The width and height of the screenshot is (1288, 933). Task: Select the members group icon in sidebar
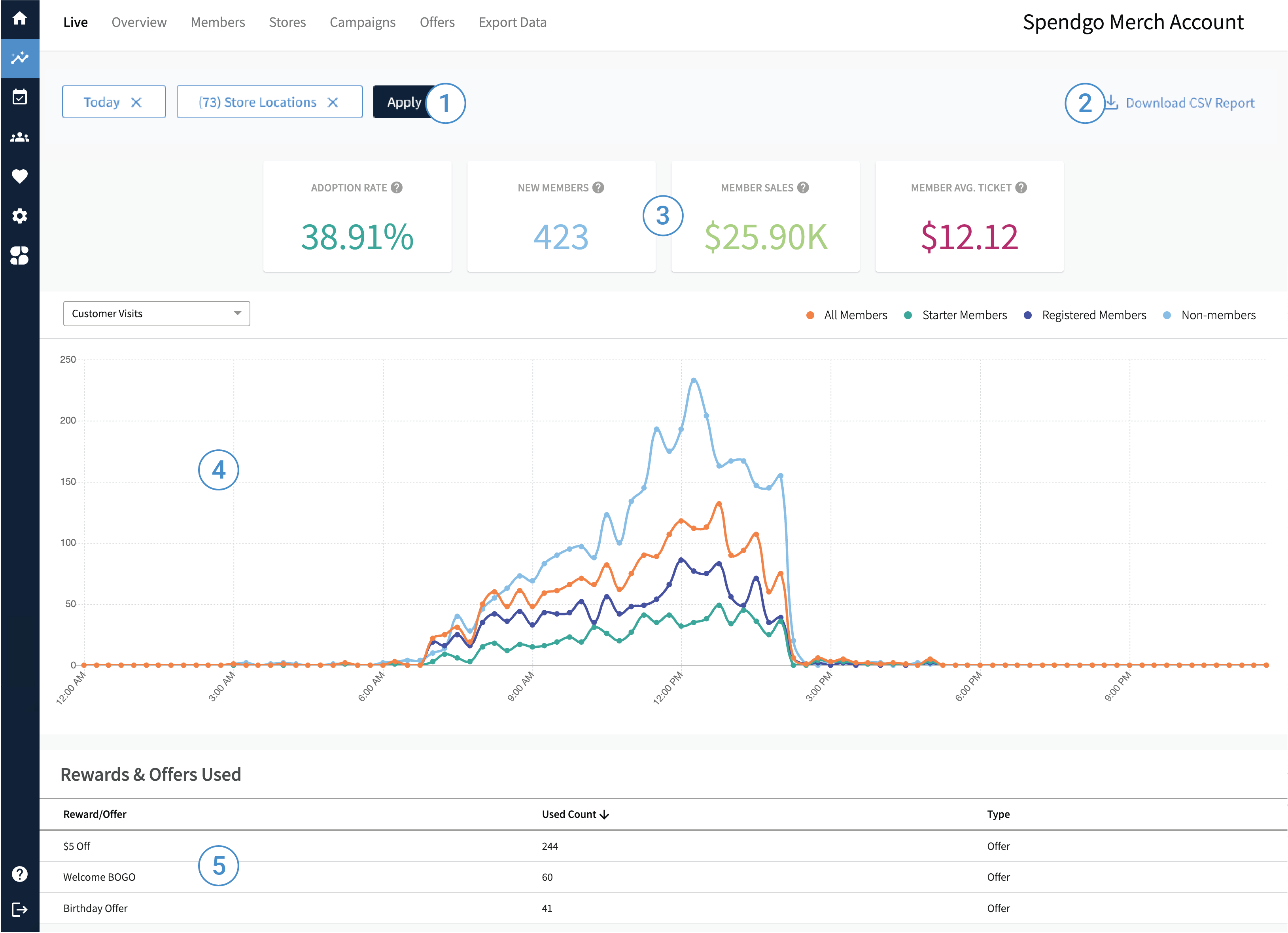coord(20,136)
